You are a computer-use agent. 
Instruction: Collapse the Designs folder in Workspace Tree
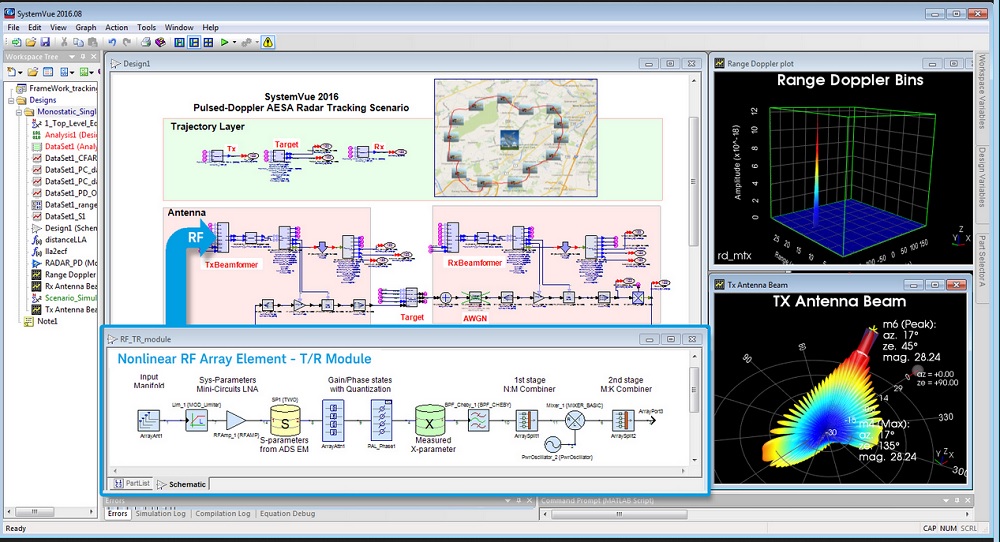pyautogui.click(x=11, y=100)
